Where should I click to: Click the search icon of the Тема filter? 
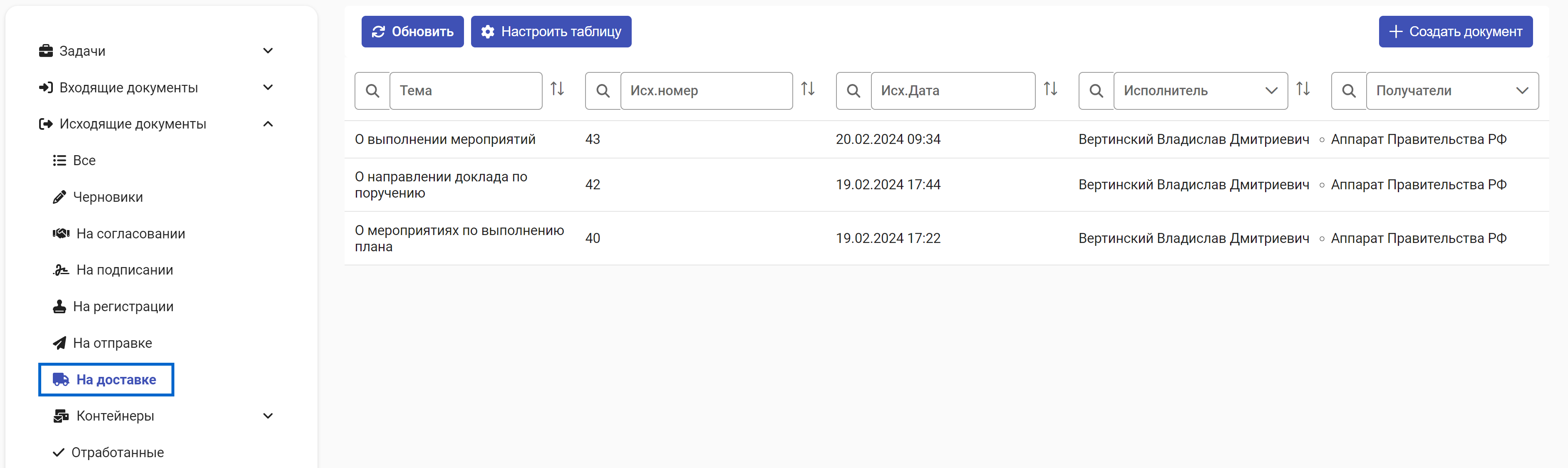[372, 91]
